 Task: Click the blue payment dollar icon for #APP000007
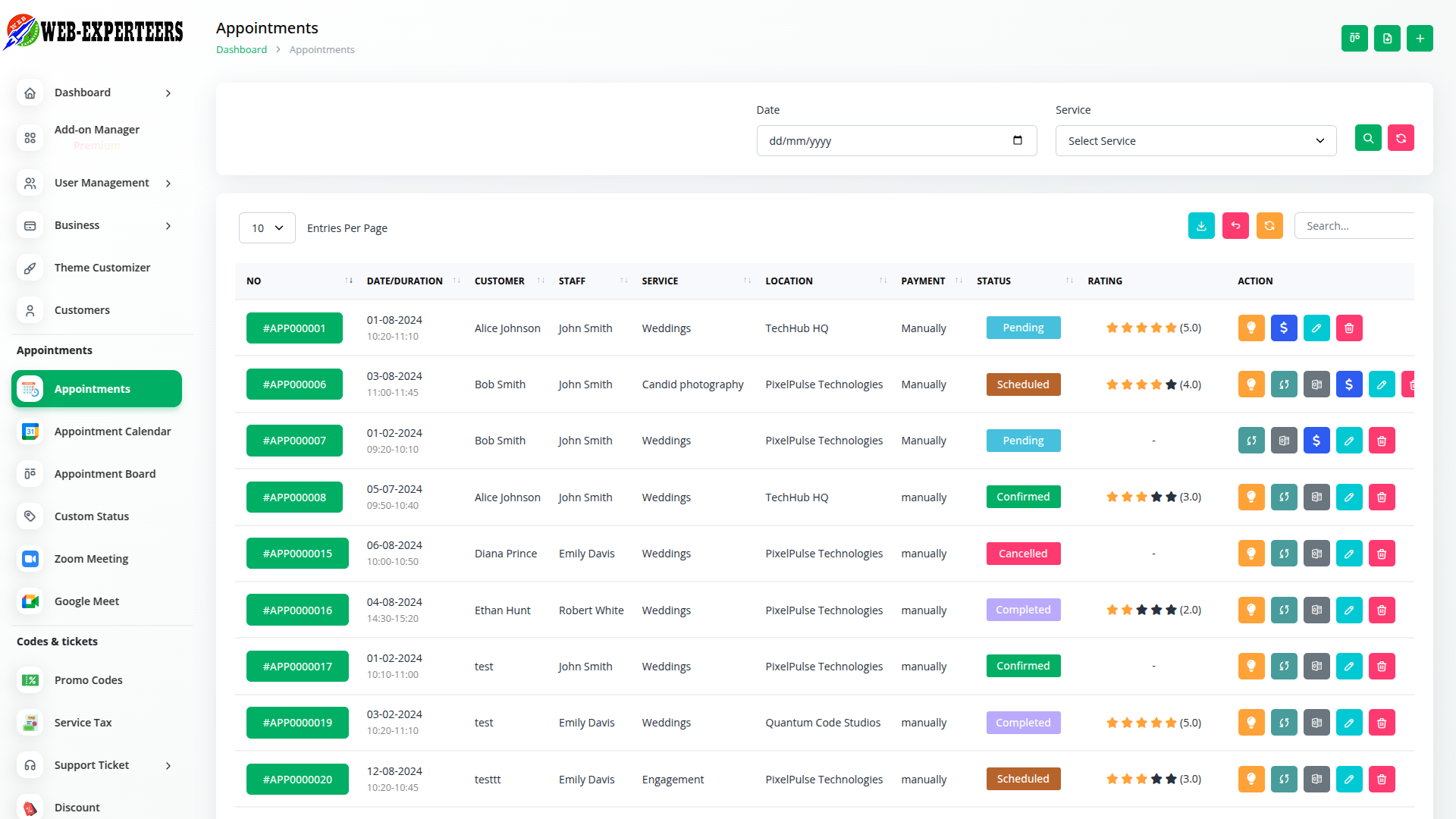(x=1316, y=441)
